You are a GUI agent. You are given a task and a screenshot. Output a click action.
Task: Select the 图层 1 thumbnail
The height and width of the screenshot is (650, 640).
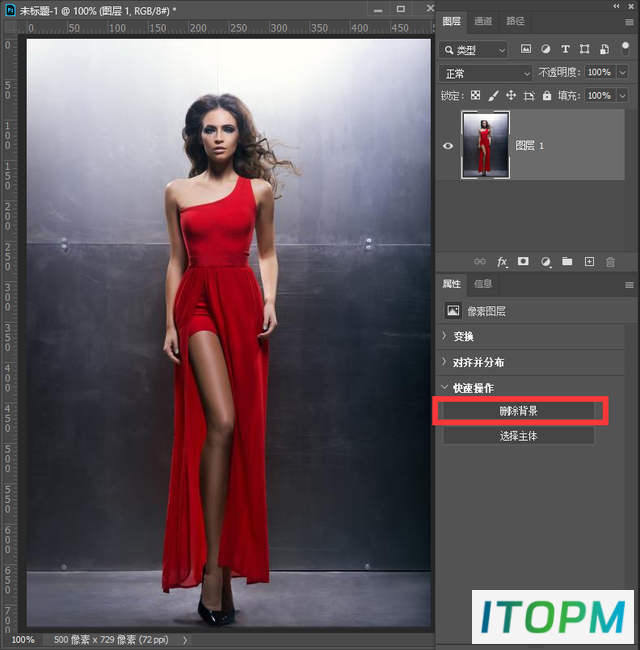[x=485, y=145]
